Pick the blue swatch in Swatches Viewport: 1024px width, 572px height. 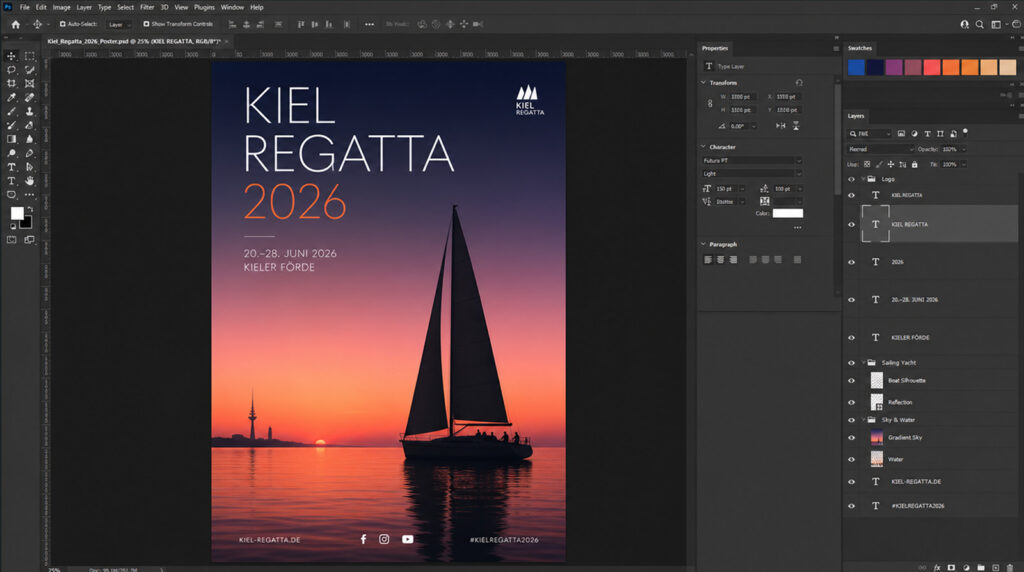pyautogui.click(x=856, y=67)
